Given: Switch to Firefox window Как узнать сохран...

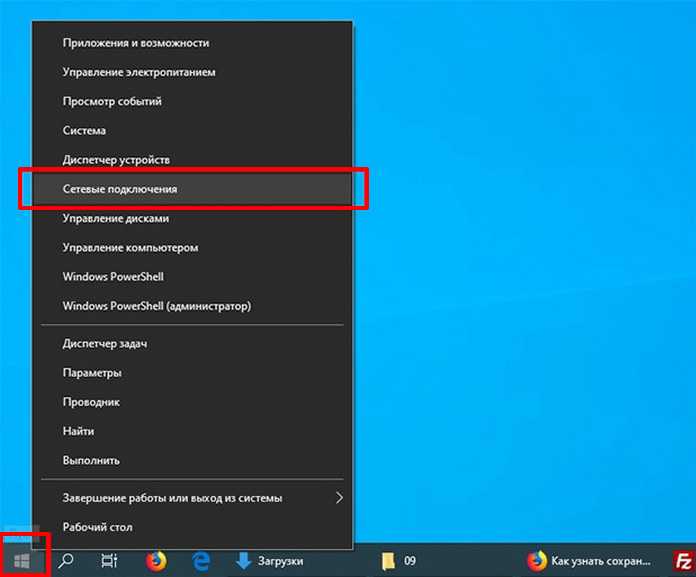Looking at the screenshot, I should (589, 561).
